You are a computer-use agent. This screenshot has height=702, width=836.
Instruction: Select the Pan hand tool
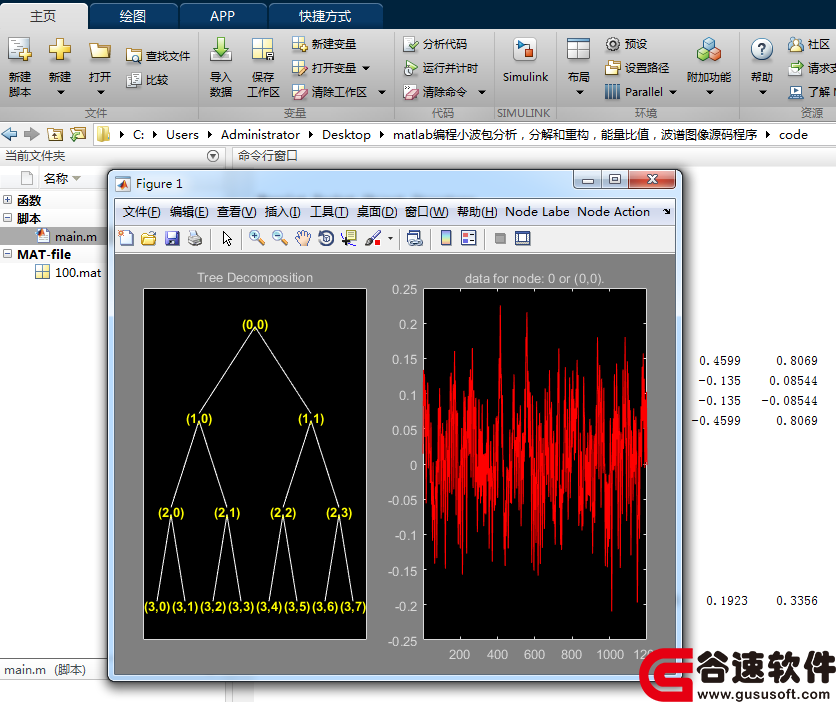[303, 238]
